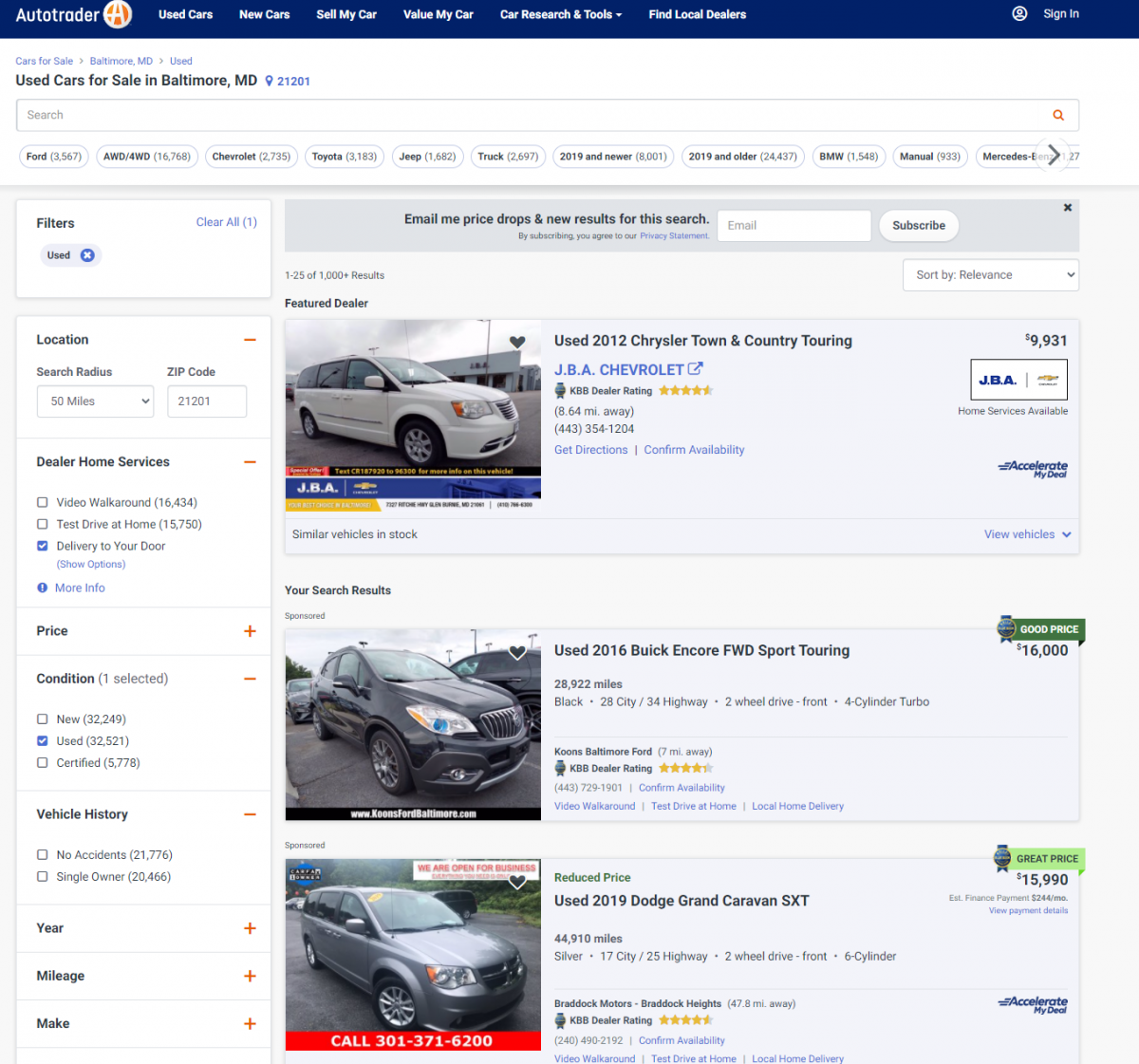This screenshot has height=1064, width=1139.
Task: Open the Sign In user icon
Action: tap(1019, 13)
